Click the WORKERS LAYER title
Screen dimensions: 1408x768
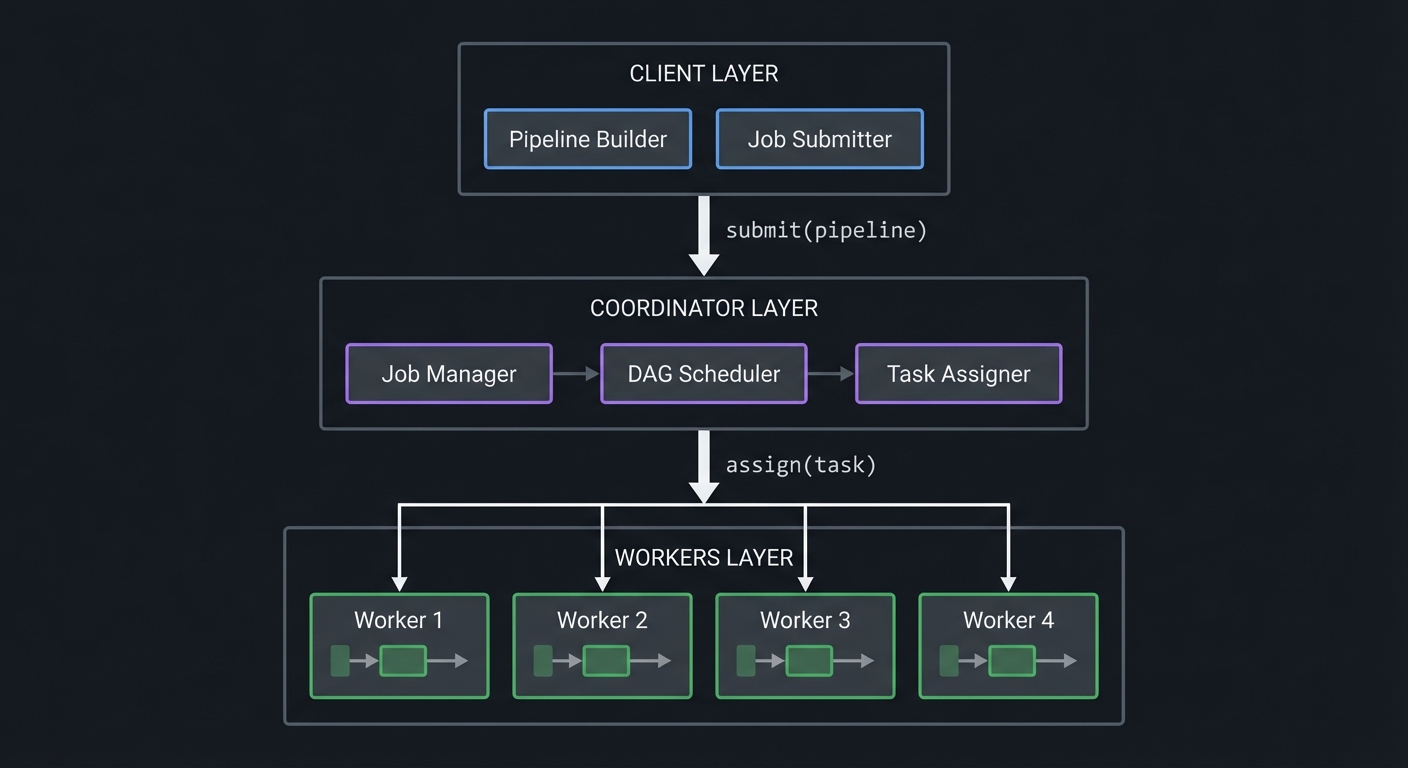coord(703,557)
